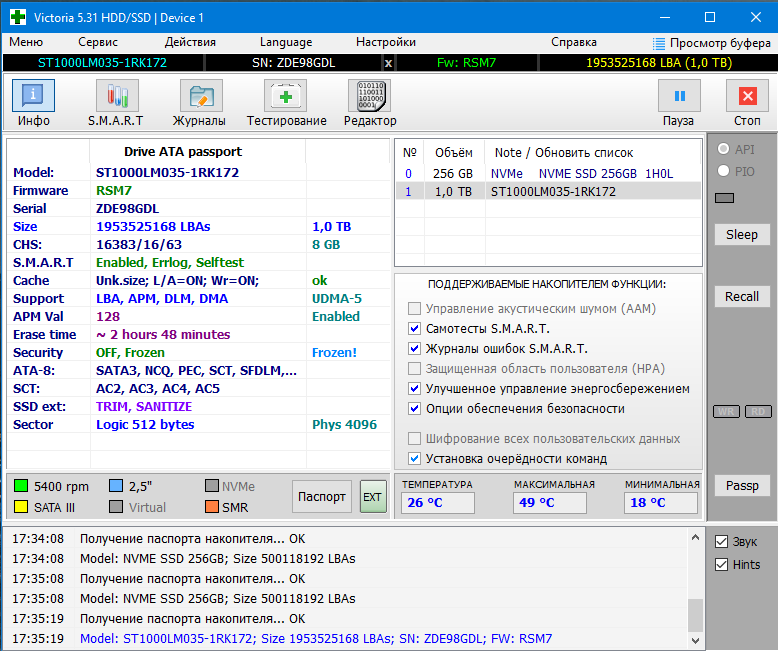Click the red Стоп icon
The image size is (778, 651).
747,95
